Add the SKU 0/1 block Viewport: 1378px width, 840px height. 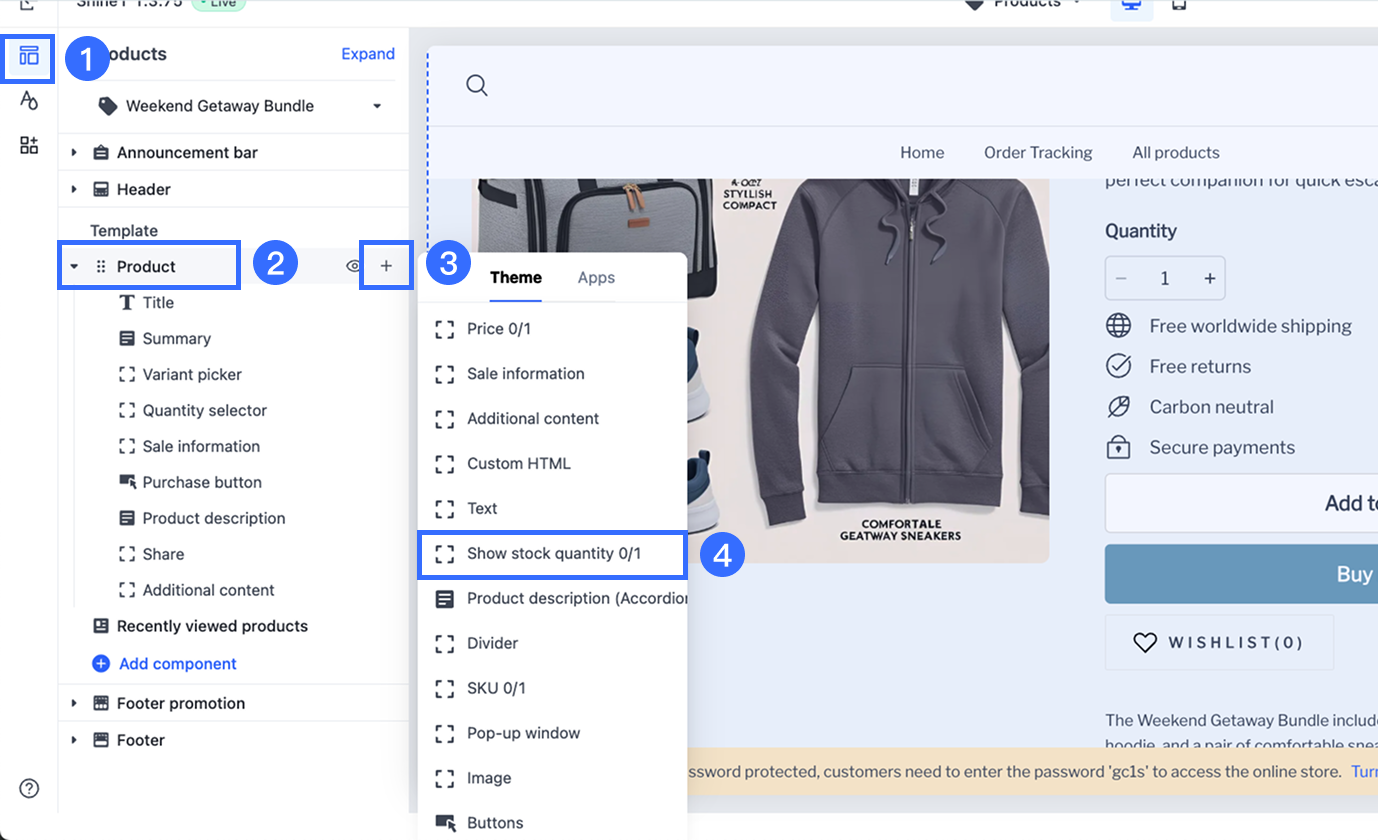[552, 689]
